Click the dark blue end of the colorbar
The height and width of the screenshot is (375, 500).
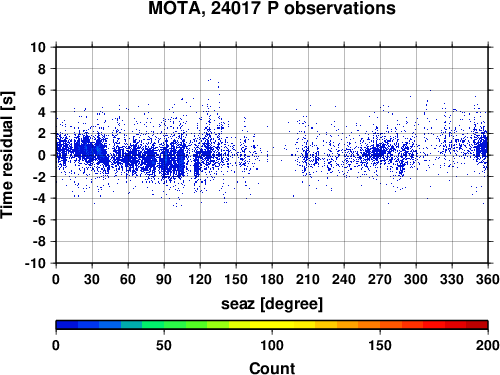(x=67, y=325)
